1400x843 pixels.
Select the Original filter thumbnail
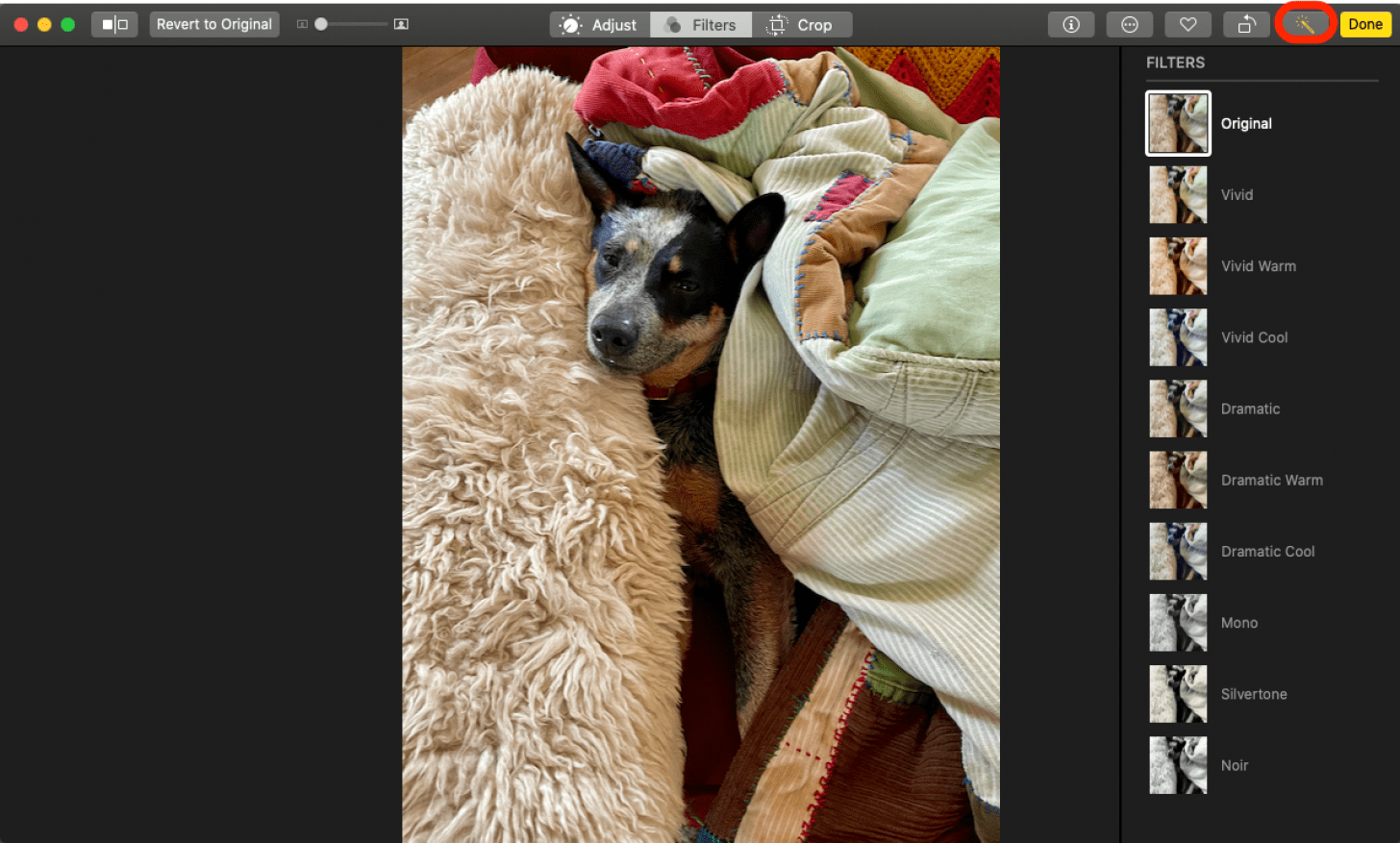(1178, 123)
